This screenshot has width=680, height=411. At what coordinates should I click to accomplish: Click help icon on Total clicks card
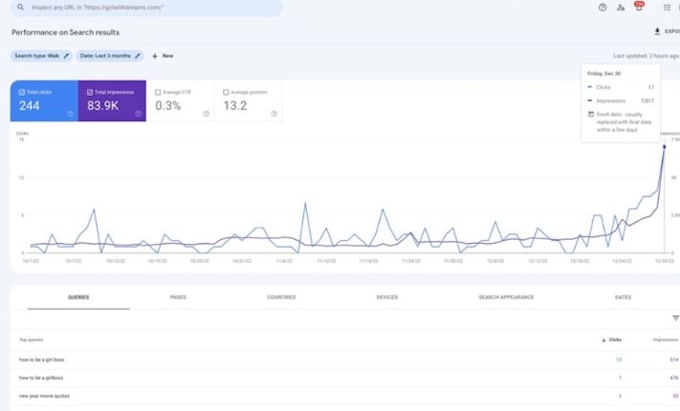point(70,114)
